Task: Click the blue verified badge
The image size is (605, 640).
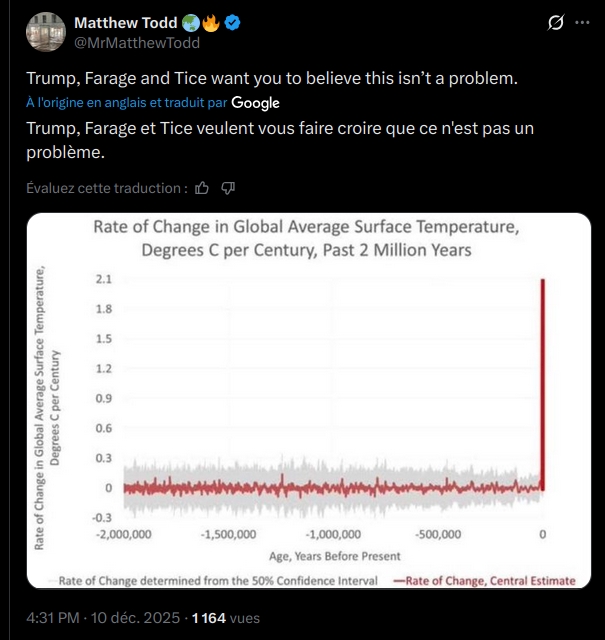Action: [230, 23]
